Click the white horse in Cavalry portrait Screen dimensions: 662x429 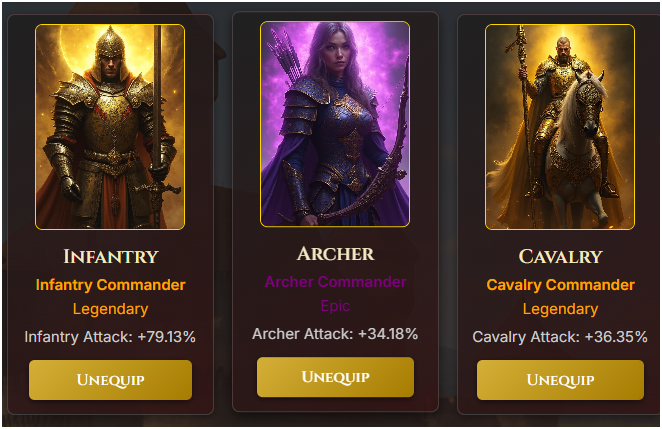coord(578,148)
